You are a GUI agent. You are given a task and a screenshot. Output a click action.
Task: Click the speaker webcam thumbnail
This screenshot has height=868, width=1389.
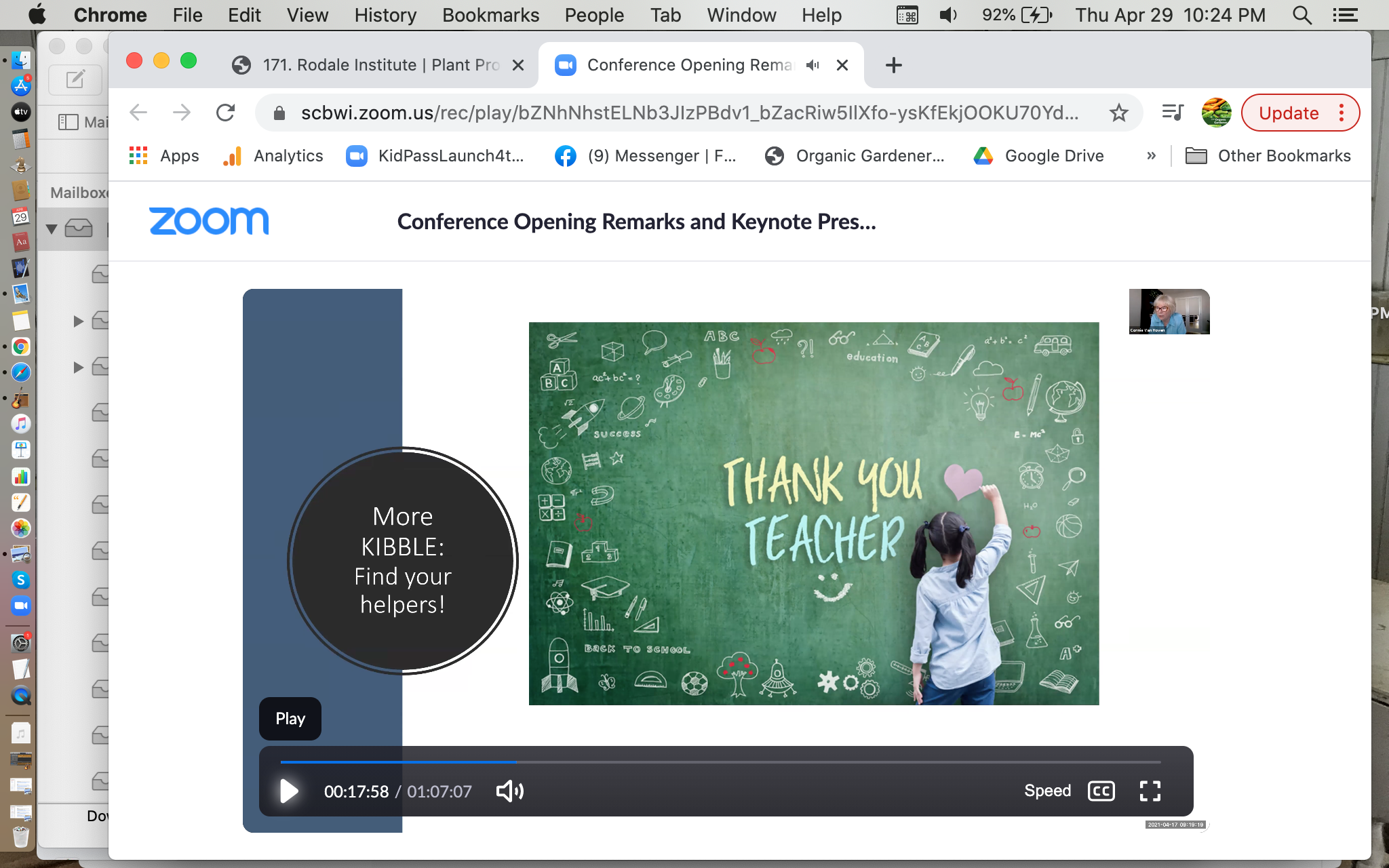1169,311
